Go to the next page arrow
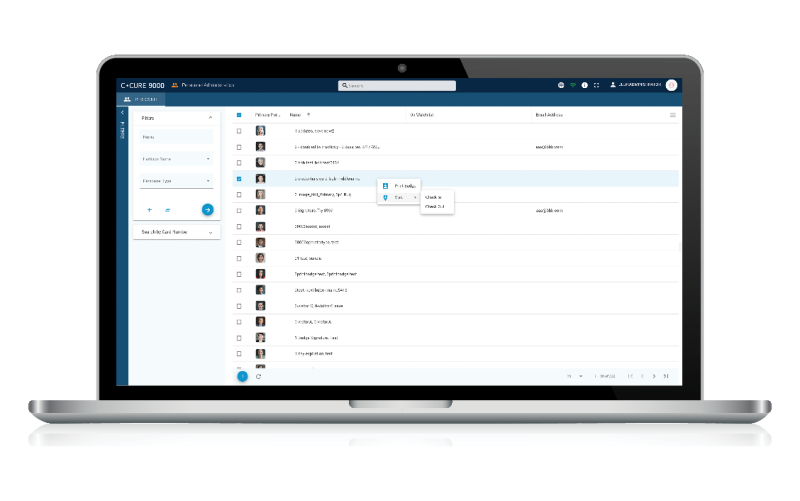The width and height of the screenshot is (800, 501). [x=654, y=376]
